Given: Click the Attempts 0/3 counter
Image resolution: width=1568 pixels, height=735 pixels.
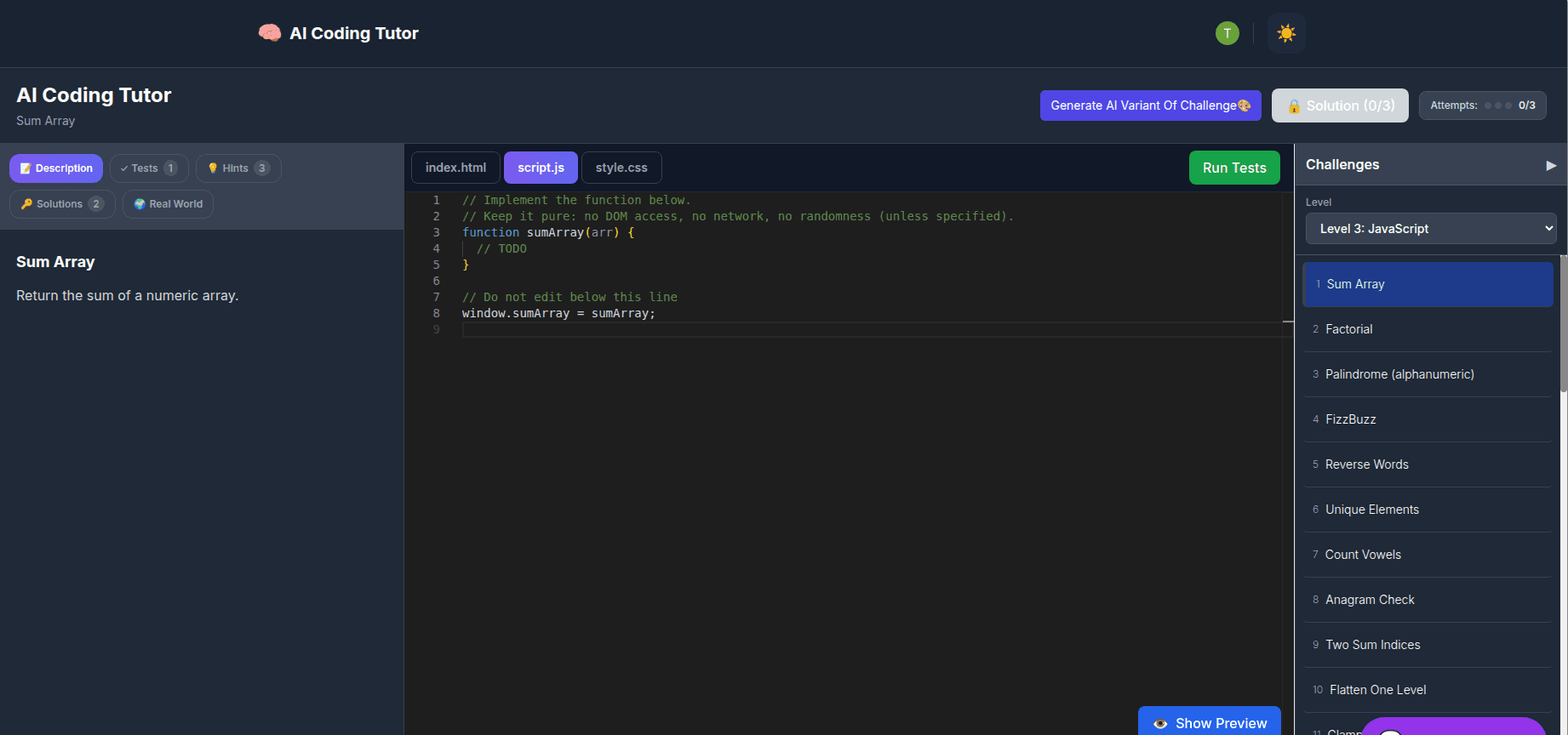Looking at the screenshot, I should [x=1482, y=105].
